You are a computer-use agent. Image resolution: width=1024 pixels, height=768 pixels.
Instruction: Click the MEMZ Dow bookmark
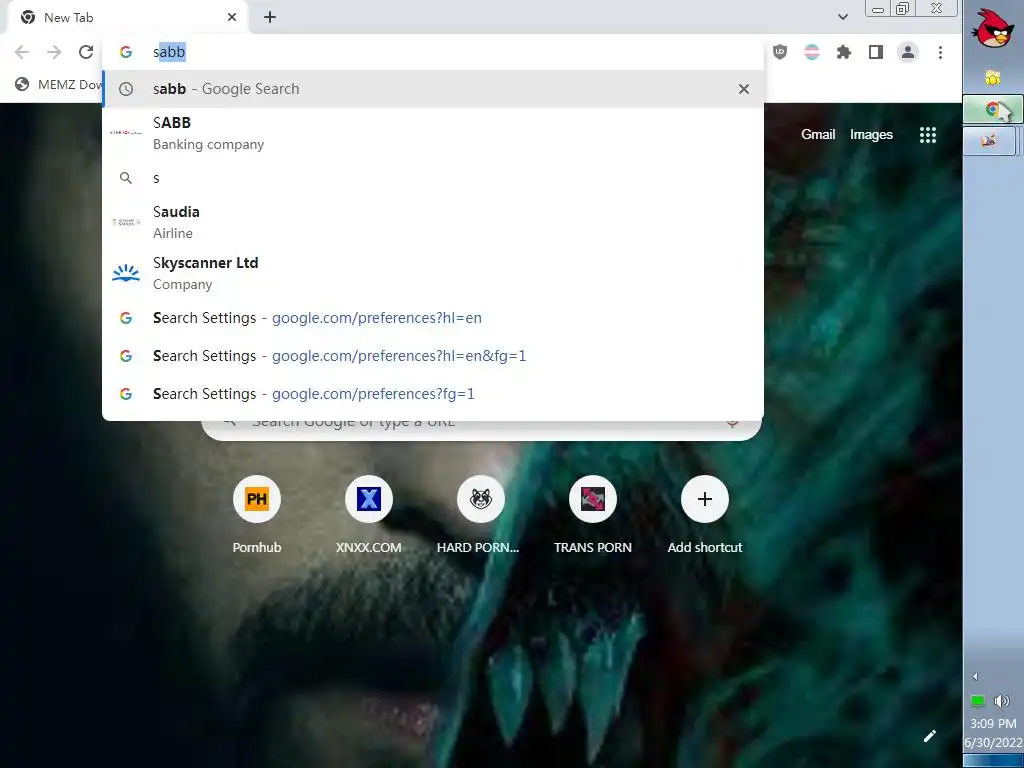[59, 84]
